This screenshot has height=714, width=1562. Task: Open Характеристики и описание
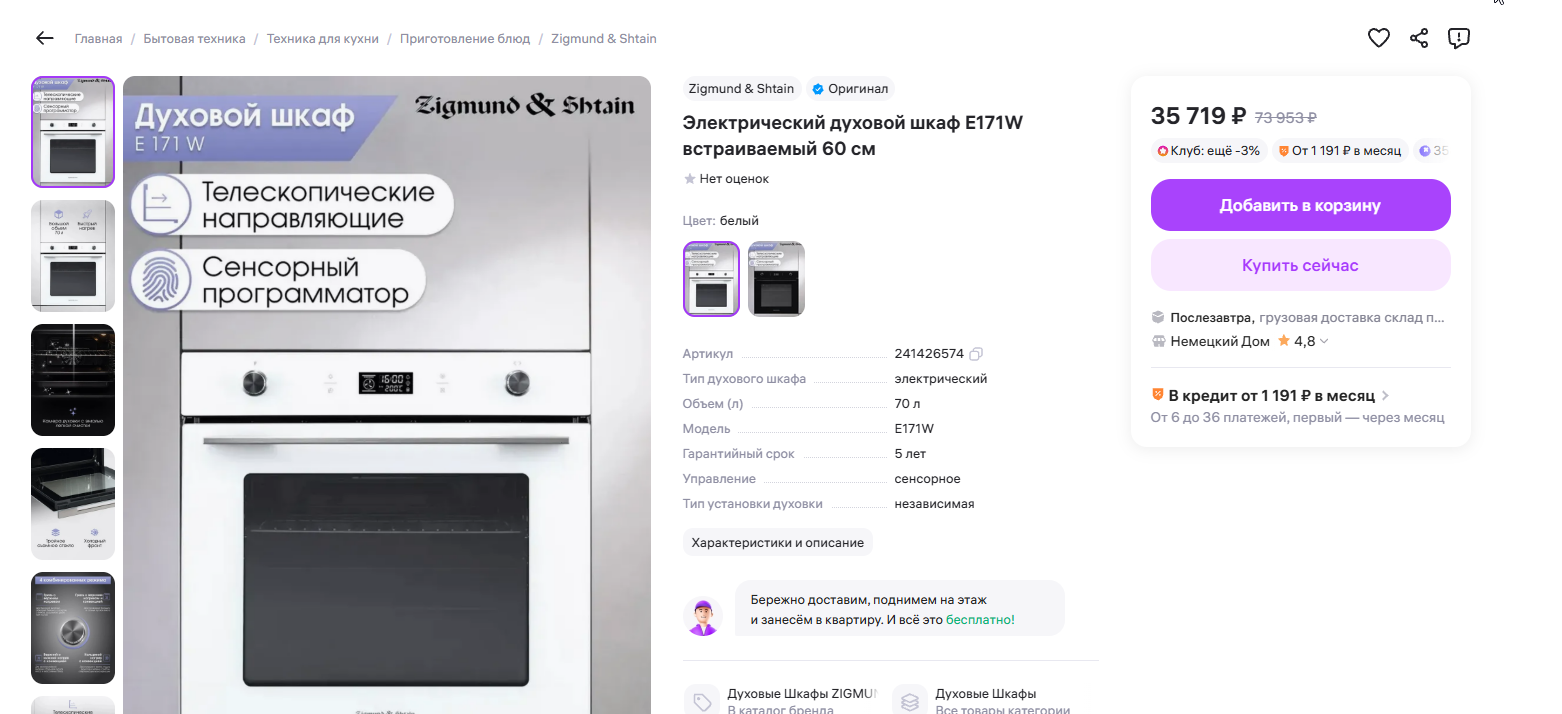click(778, 542)
